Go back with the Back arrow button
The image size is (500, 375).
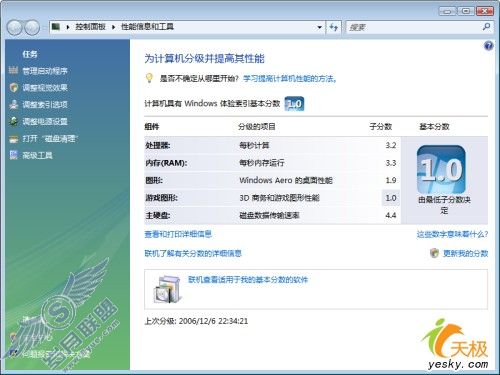[x=15, y=27]
